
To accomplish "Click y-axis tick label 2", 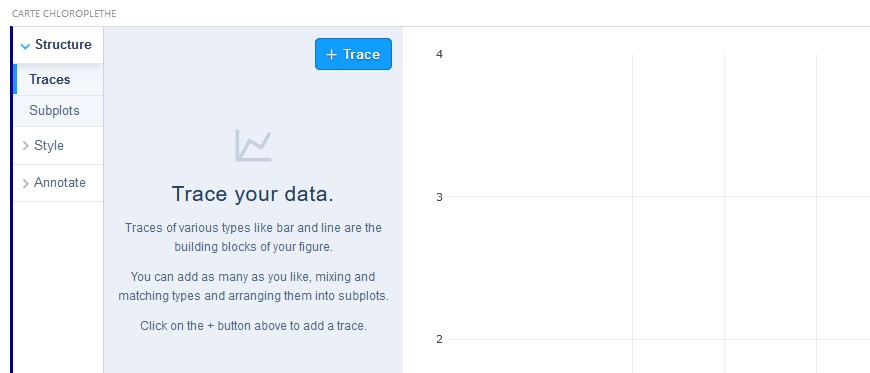I will pos(439,339).
